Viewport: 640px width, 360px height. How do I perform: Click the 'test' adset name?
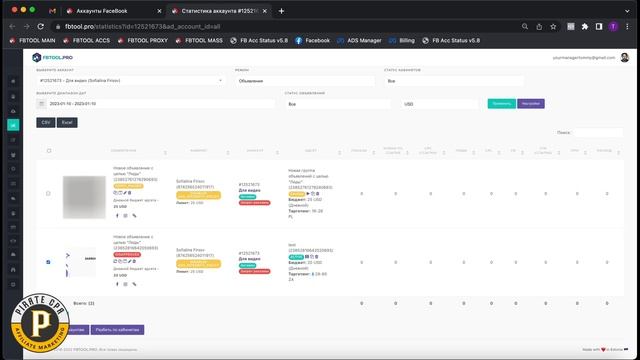(x=292, y=245)
